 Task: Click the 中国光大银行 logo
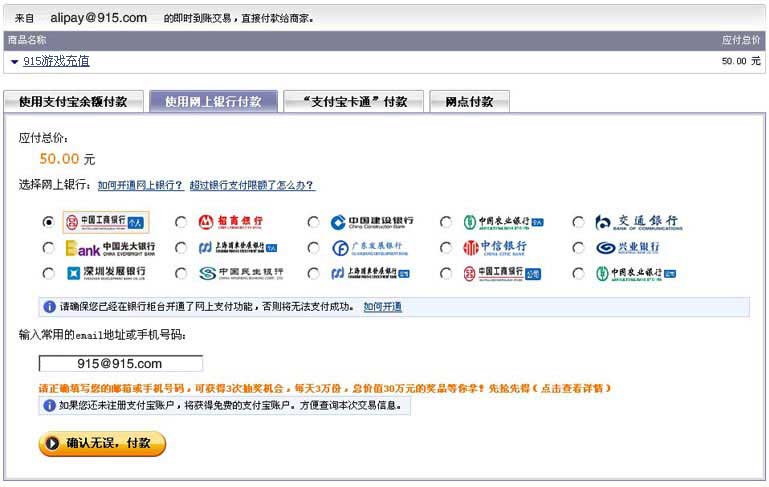point(110,248)
